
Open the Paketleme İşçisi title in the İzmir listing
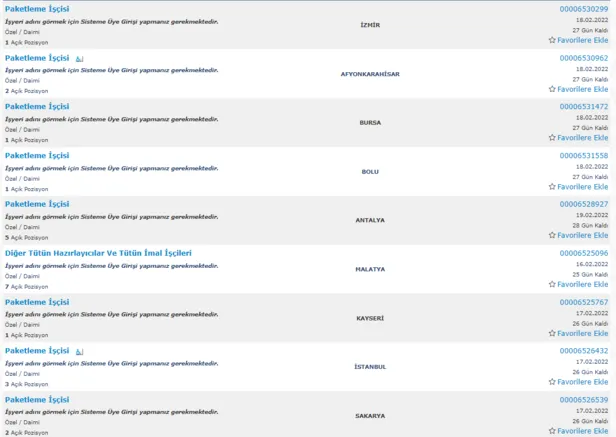[x=37, y=9]
